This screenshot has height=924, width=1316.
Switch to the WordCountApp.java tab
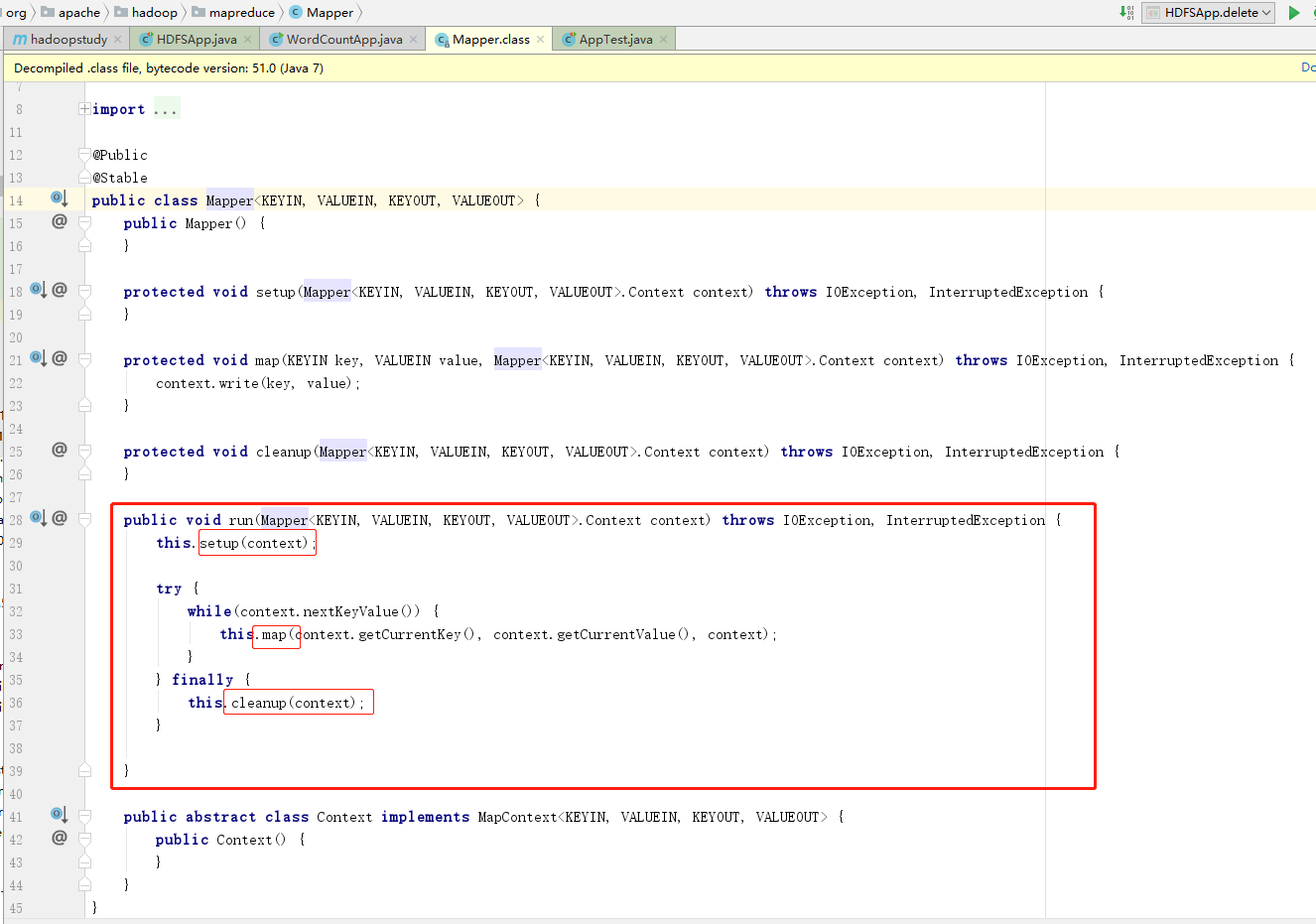343,40
